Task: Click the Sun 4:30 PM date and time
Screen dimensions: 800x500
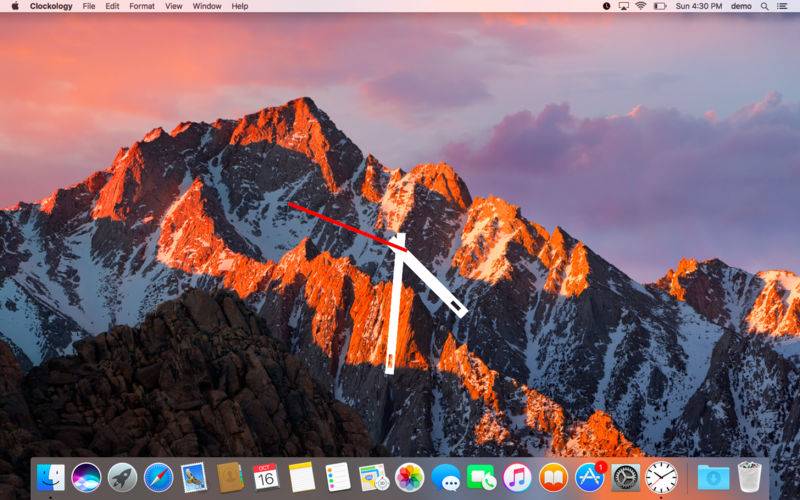Action: [x=699, y=6]
